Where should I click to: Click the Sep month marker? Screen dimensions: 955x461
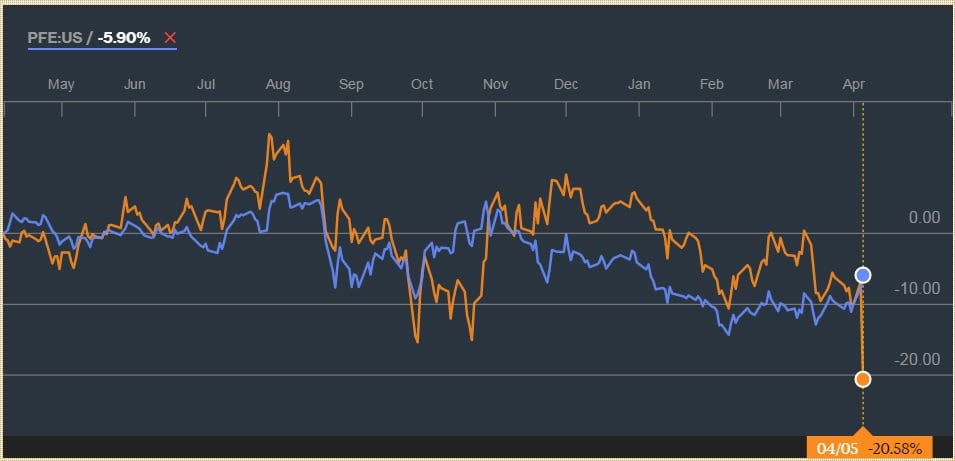coord(351,84)
